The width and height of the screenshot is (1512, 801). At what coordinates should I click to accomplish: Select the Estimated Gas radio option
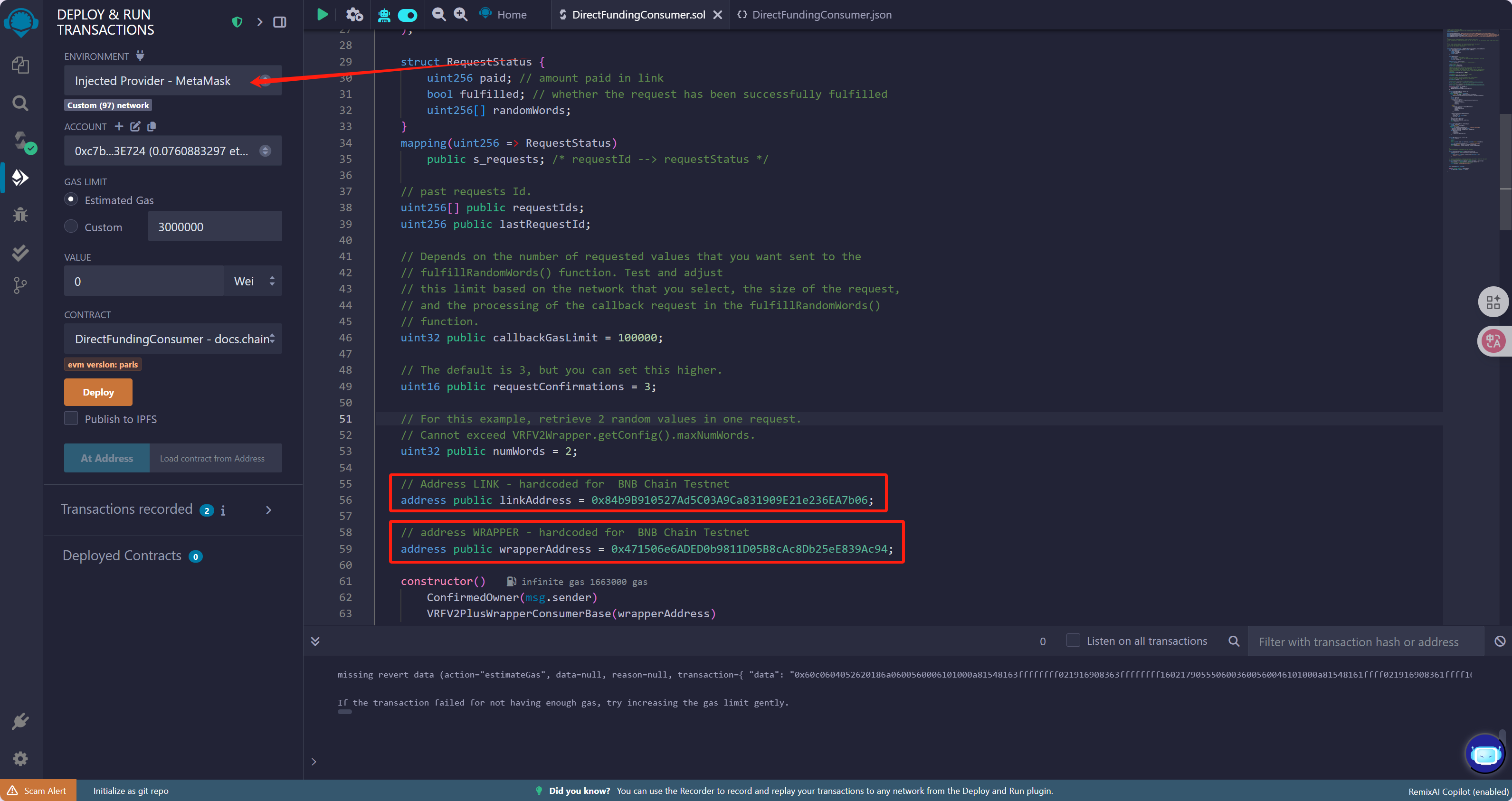71,199
